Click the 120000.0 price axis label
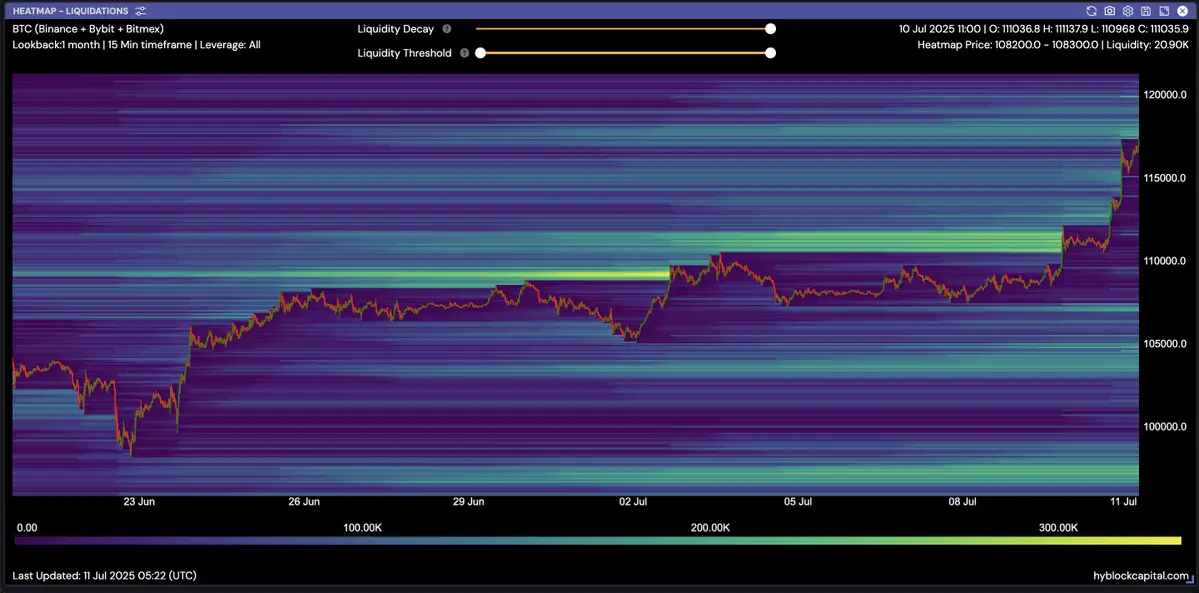Screen dimensions: 1199x593 pos(1165,95)
